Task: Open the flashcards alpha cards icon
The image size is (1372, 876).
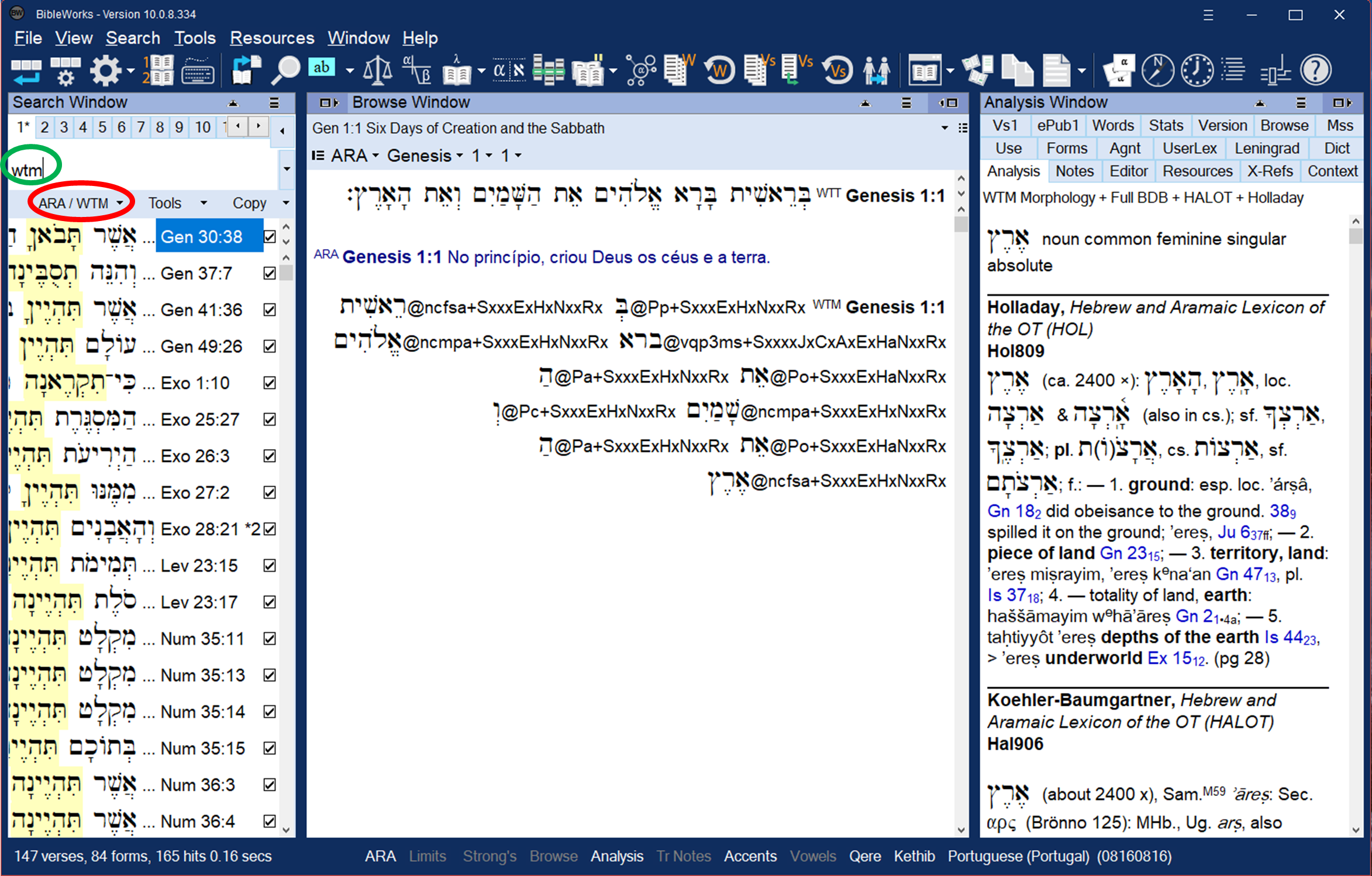Action: tap(1119, 70)
